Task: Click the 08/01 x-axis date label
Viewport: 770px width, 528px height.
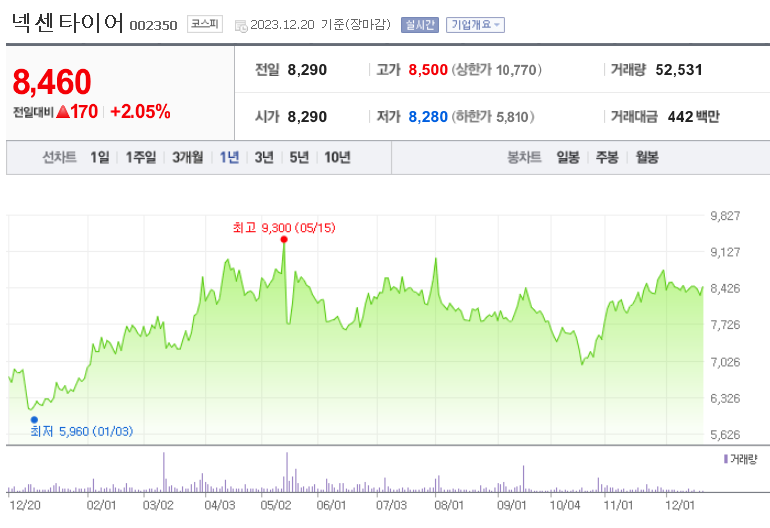Action: (x=449, y=505)
